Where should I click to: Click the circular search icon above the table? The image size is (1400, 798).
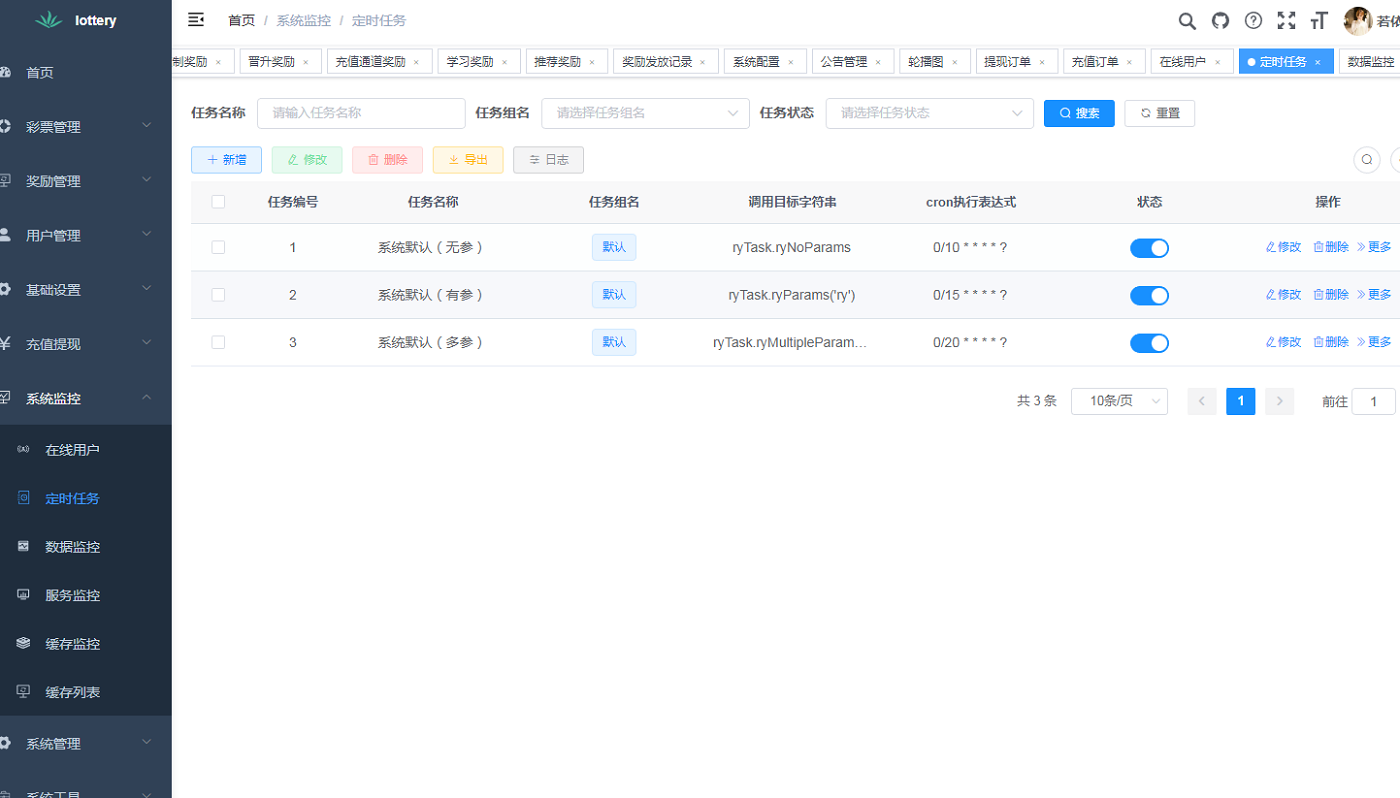(1366, 159)
